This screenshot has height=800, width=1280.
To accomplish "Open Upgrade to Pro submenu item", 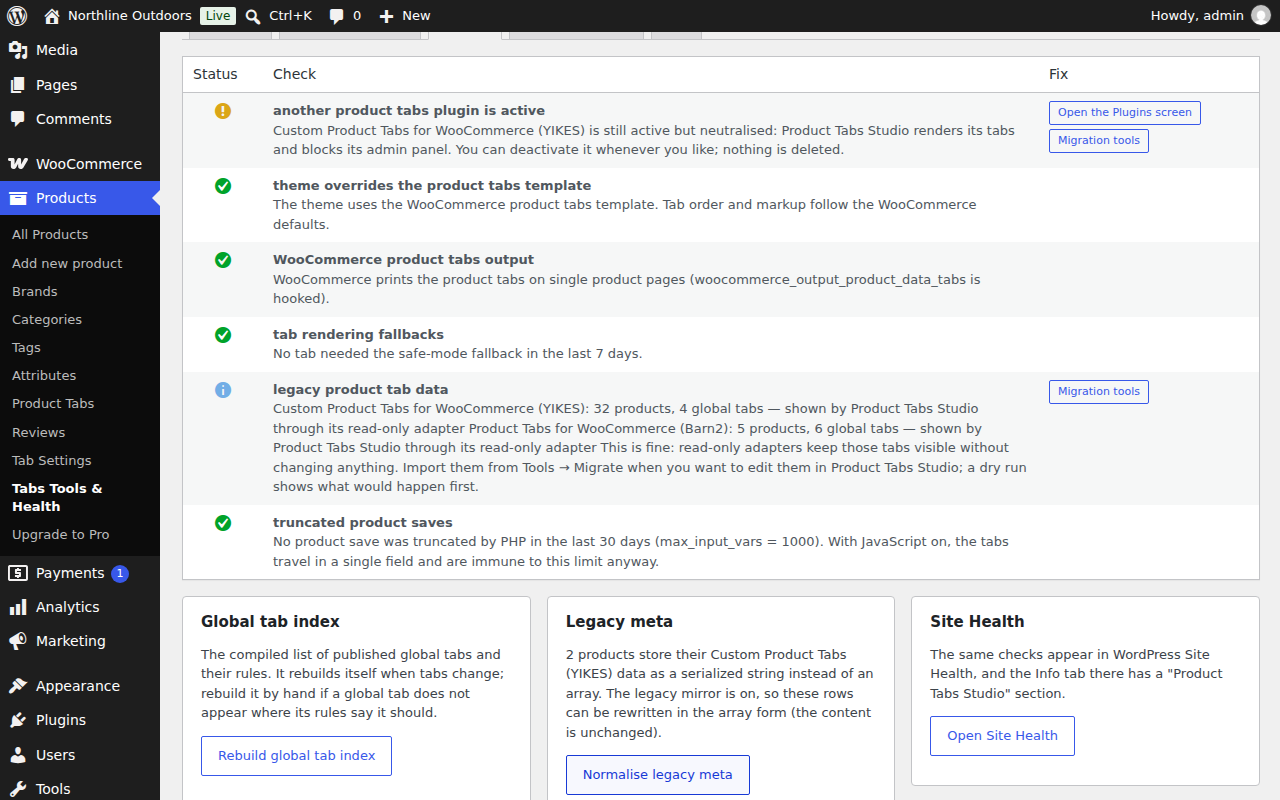I will coord(61,535).
